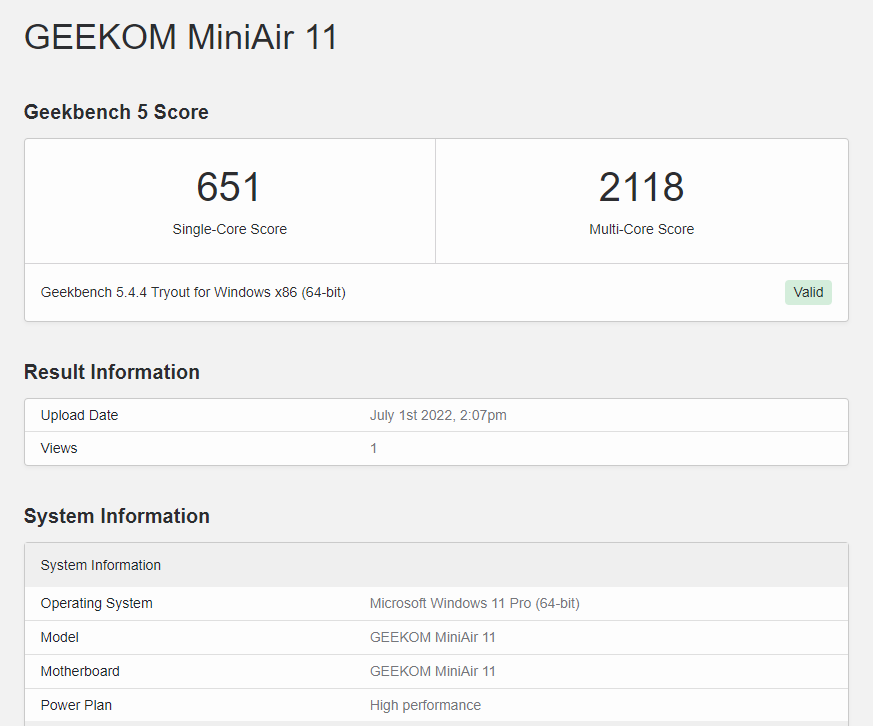The height and width of the screenshot is (726, 873).
Task: Click the Geekbench 5.4.4 Tryout version text
Action: (193, 292)
